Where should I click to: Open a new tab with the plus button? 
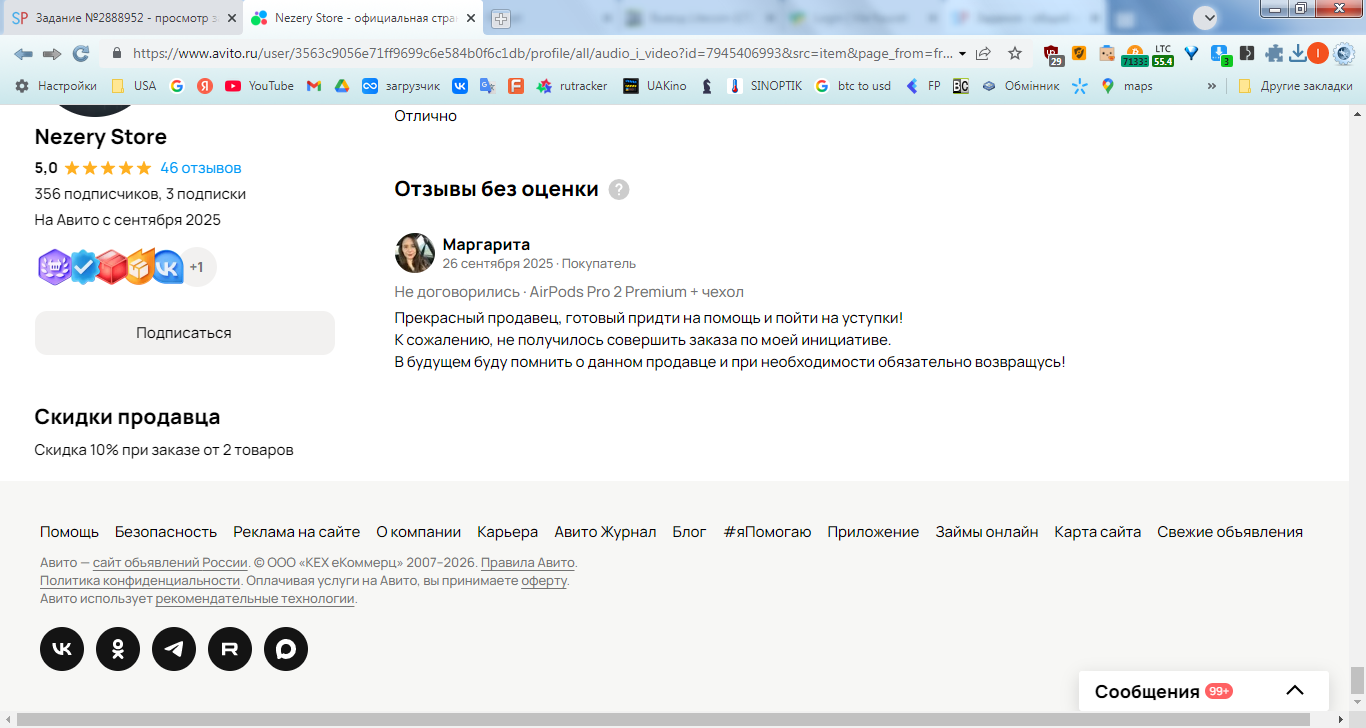point(501,19)
